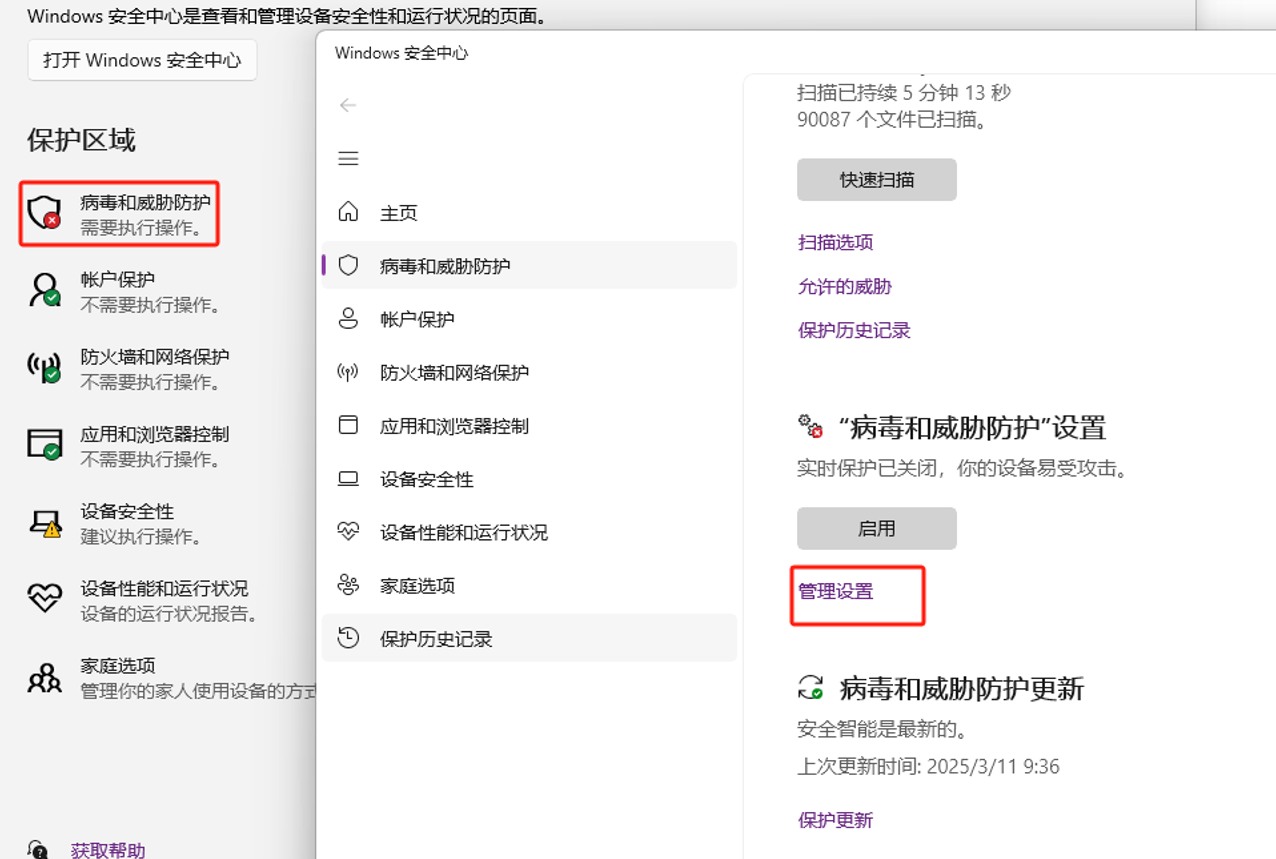Click the 安全智能是最新的 text
This screenshot has height=859, width=1276.
pos(882,728)
